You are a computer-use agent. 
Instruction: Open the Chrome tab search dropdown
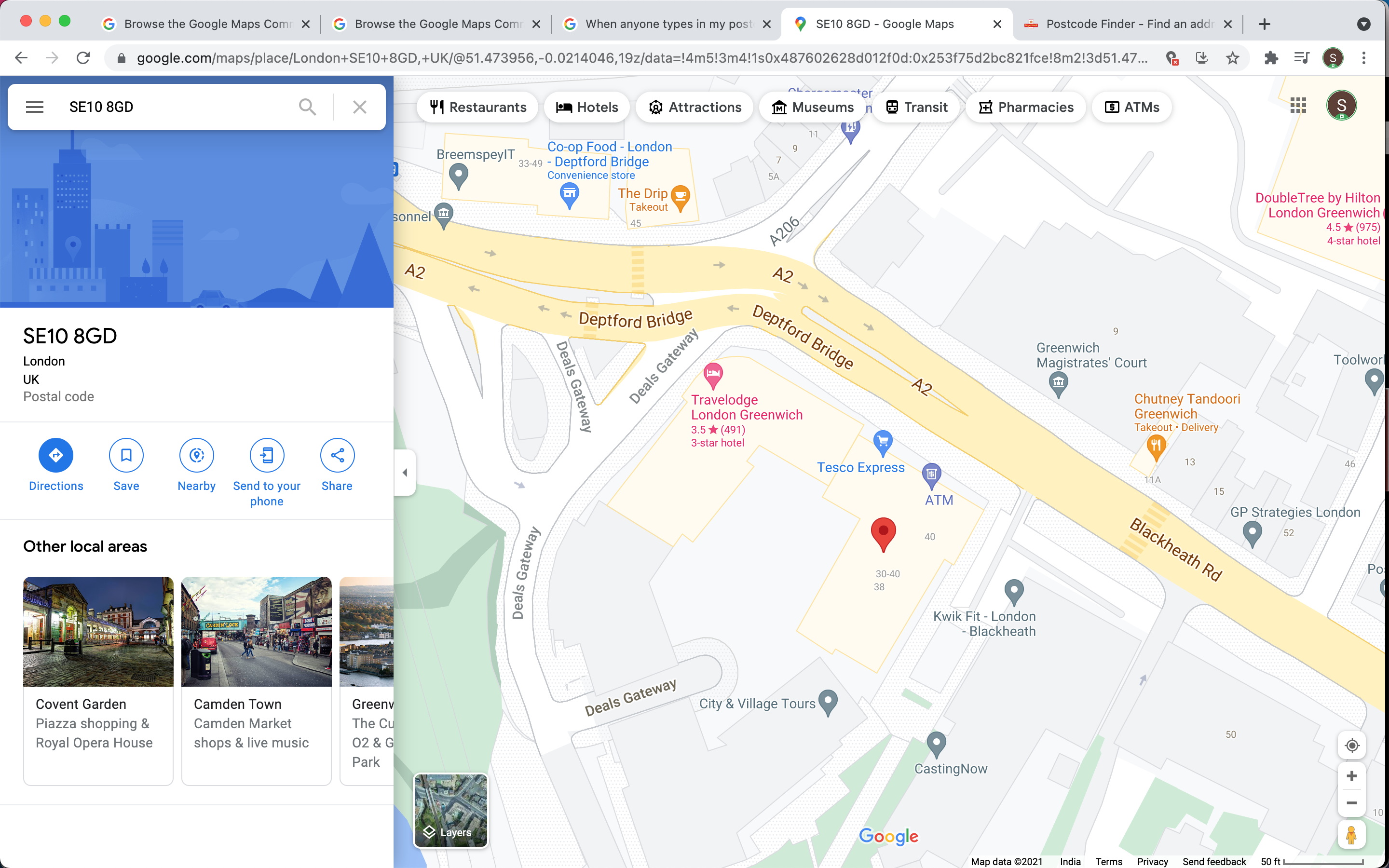click(x=1364, y=24)
